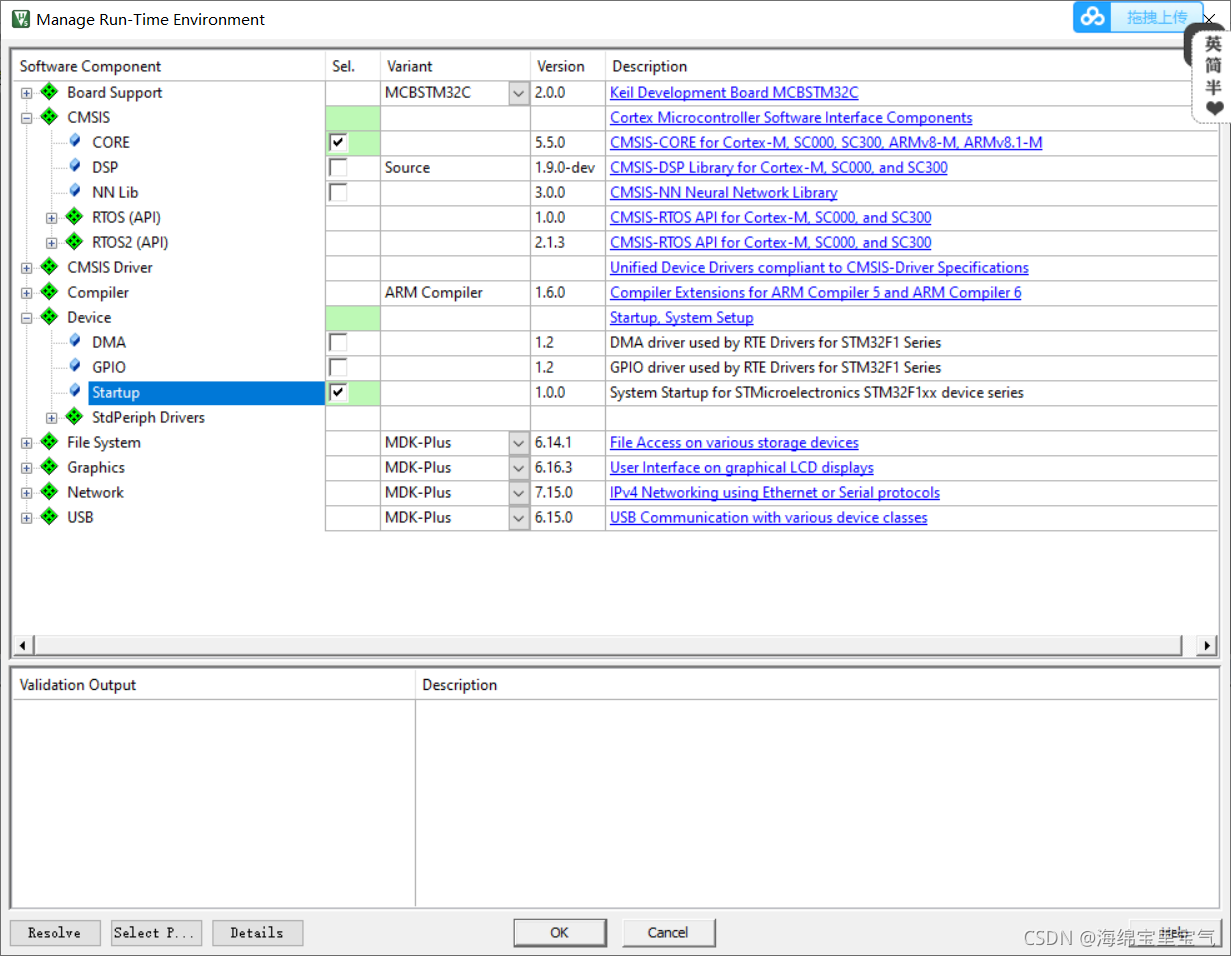Open USB MDK-Plus variant dropdown

(x=519, y=518)
